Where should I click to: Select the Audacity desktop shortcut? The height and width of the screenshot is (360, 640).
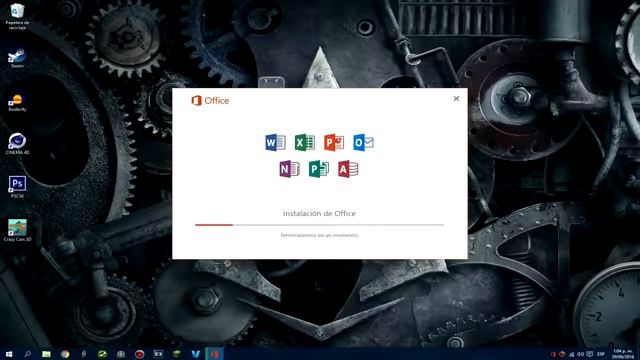(x=17, y=102)
